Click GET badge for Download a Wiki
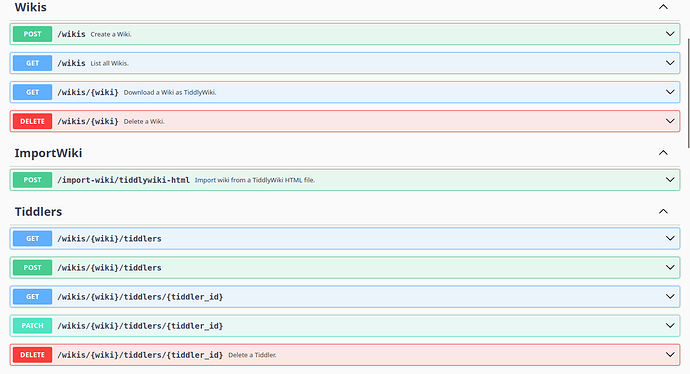This screenshot has height=374, width=690. point(33,92)
